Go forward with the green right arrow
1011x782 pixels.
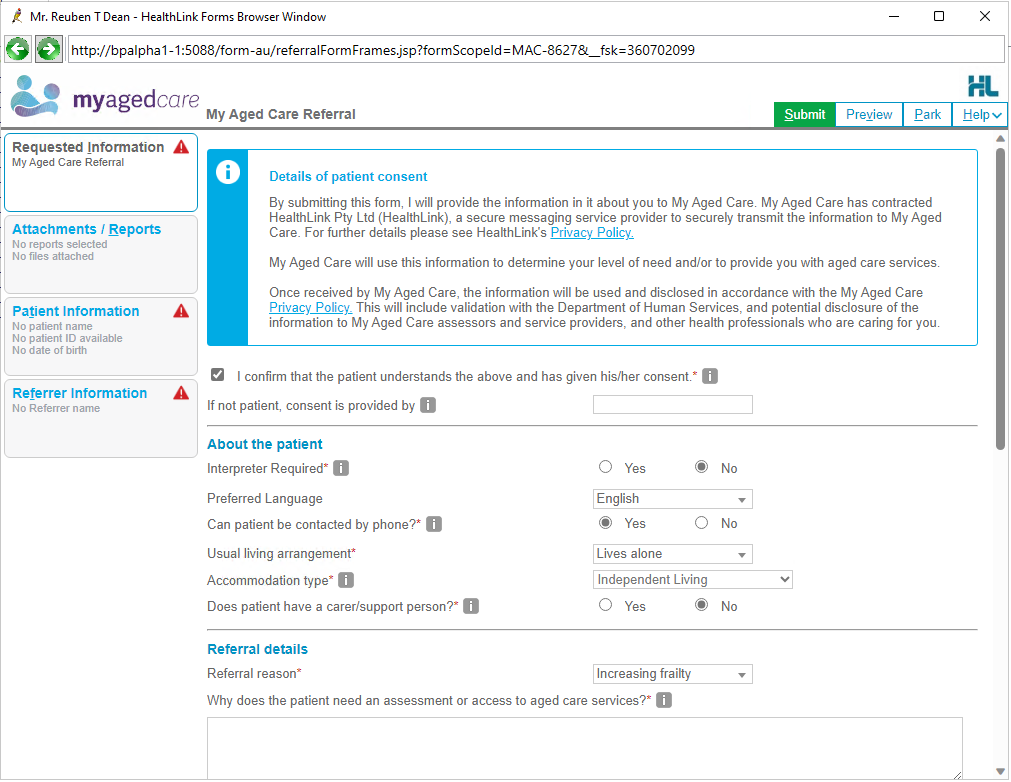click(x=48, y=49)
